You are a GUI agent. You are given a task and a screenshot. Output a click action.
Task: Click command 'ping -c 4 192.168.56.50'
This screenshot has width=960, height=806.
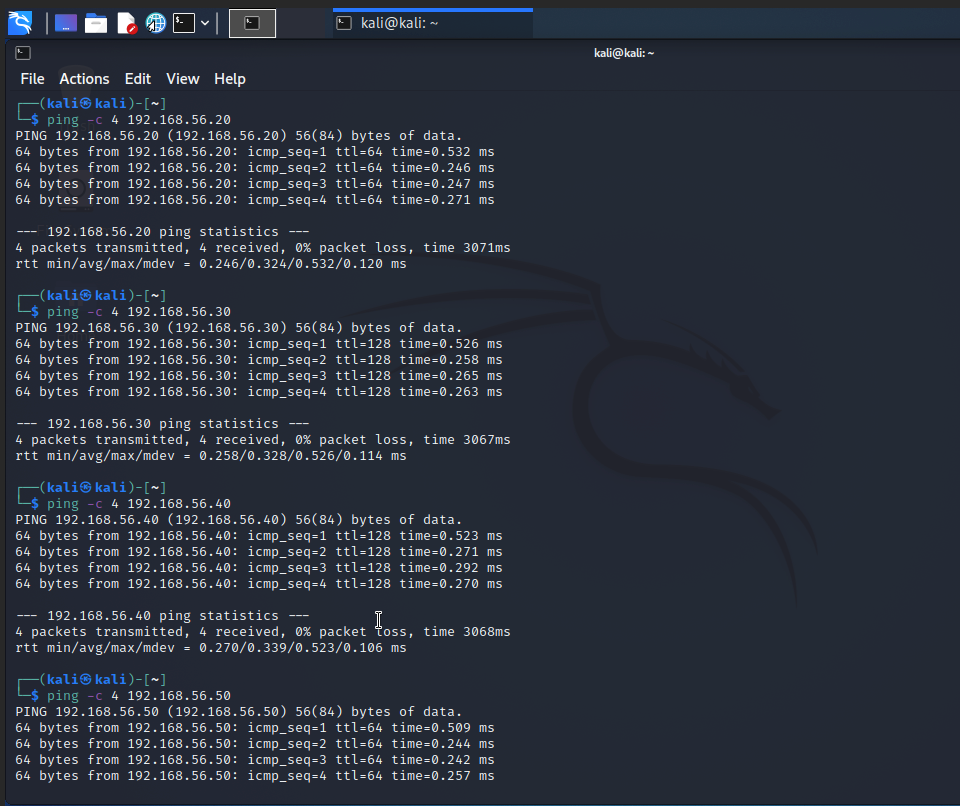tap(139, 696)
